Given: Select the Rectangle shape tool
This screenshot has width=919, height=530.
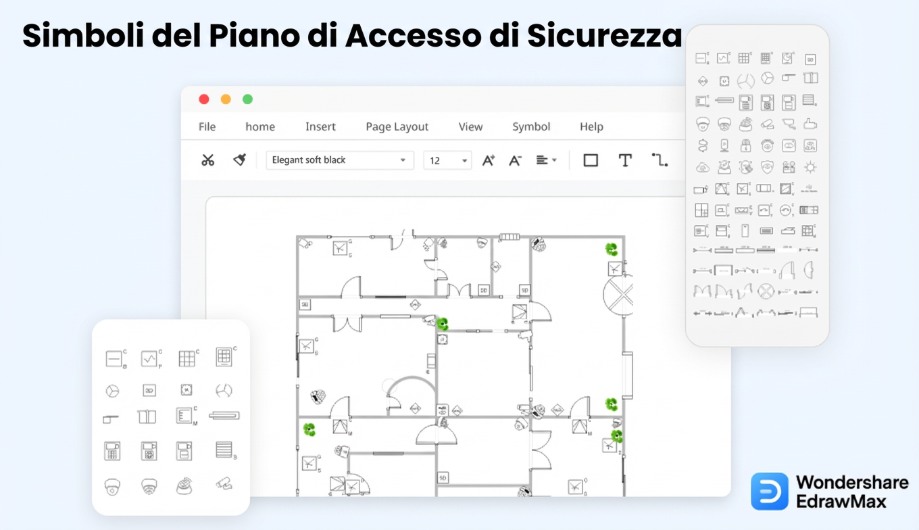Looking at the screenshot, I should coord(591,160).
